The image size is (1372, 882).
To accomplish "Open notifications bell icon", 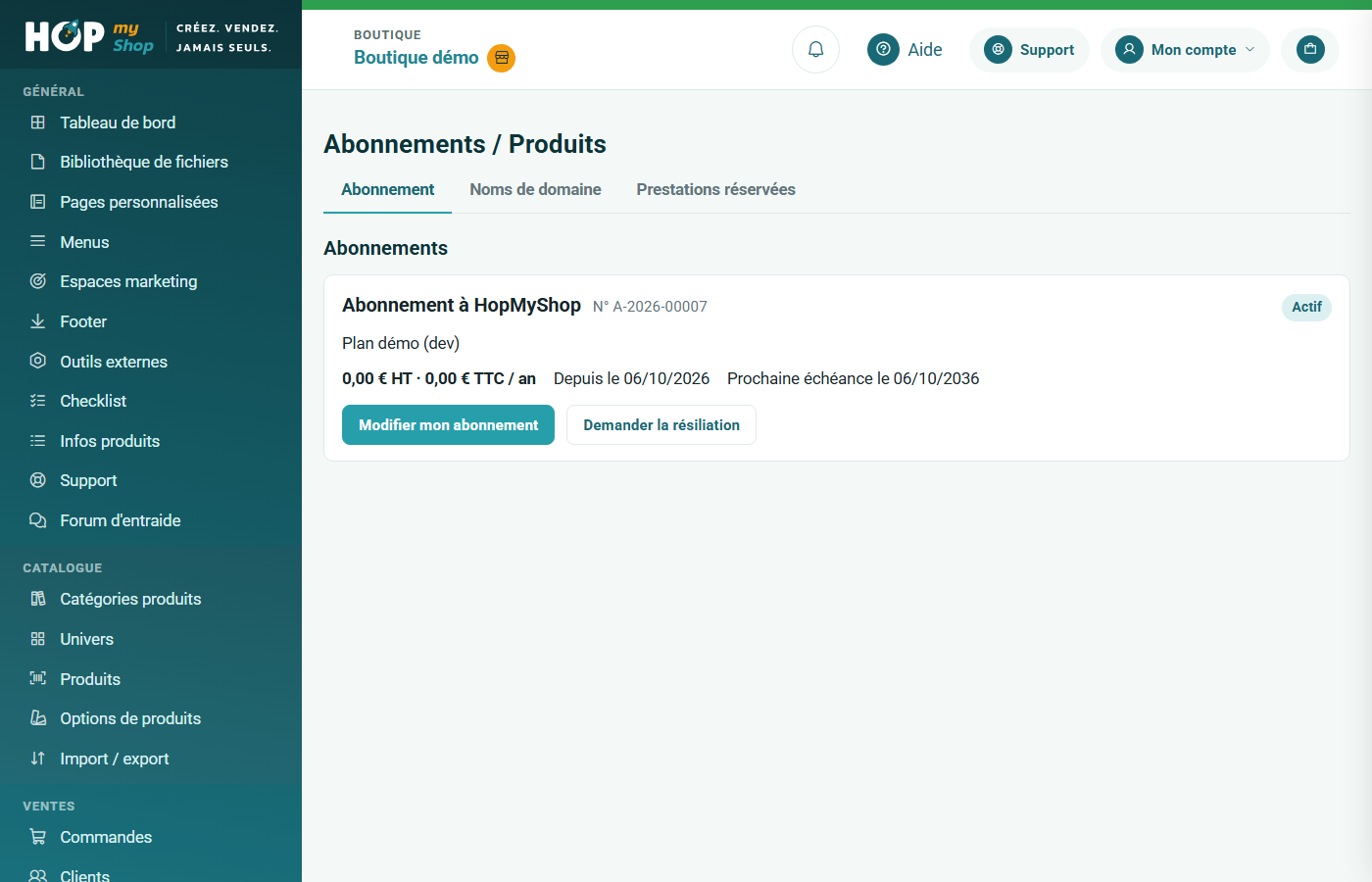I will click(815, 49).
